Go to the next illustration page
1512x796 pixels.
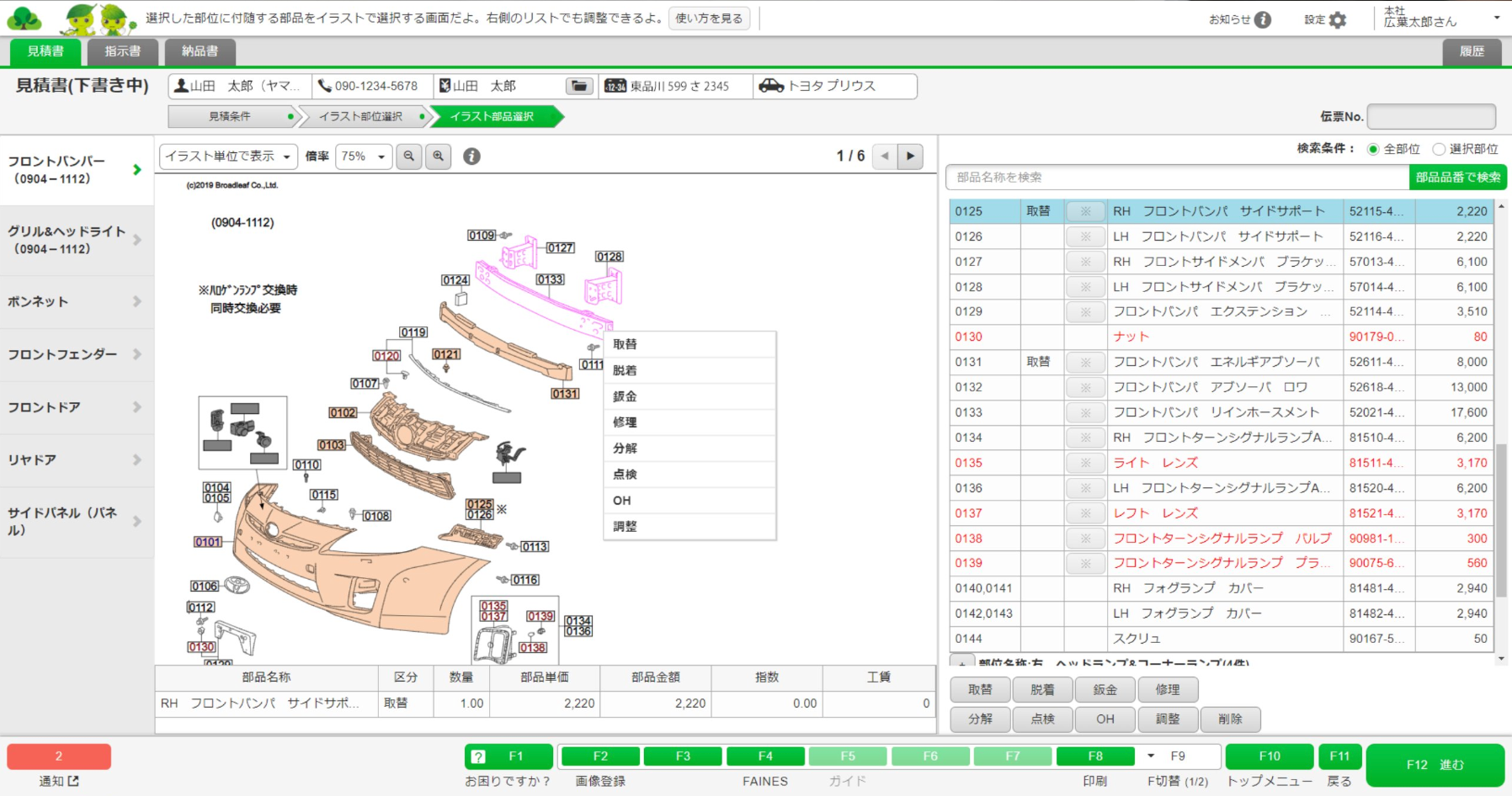(910, 157)
